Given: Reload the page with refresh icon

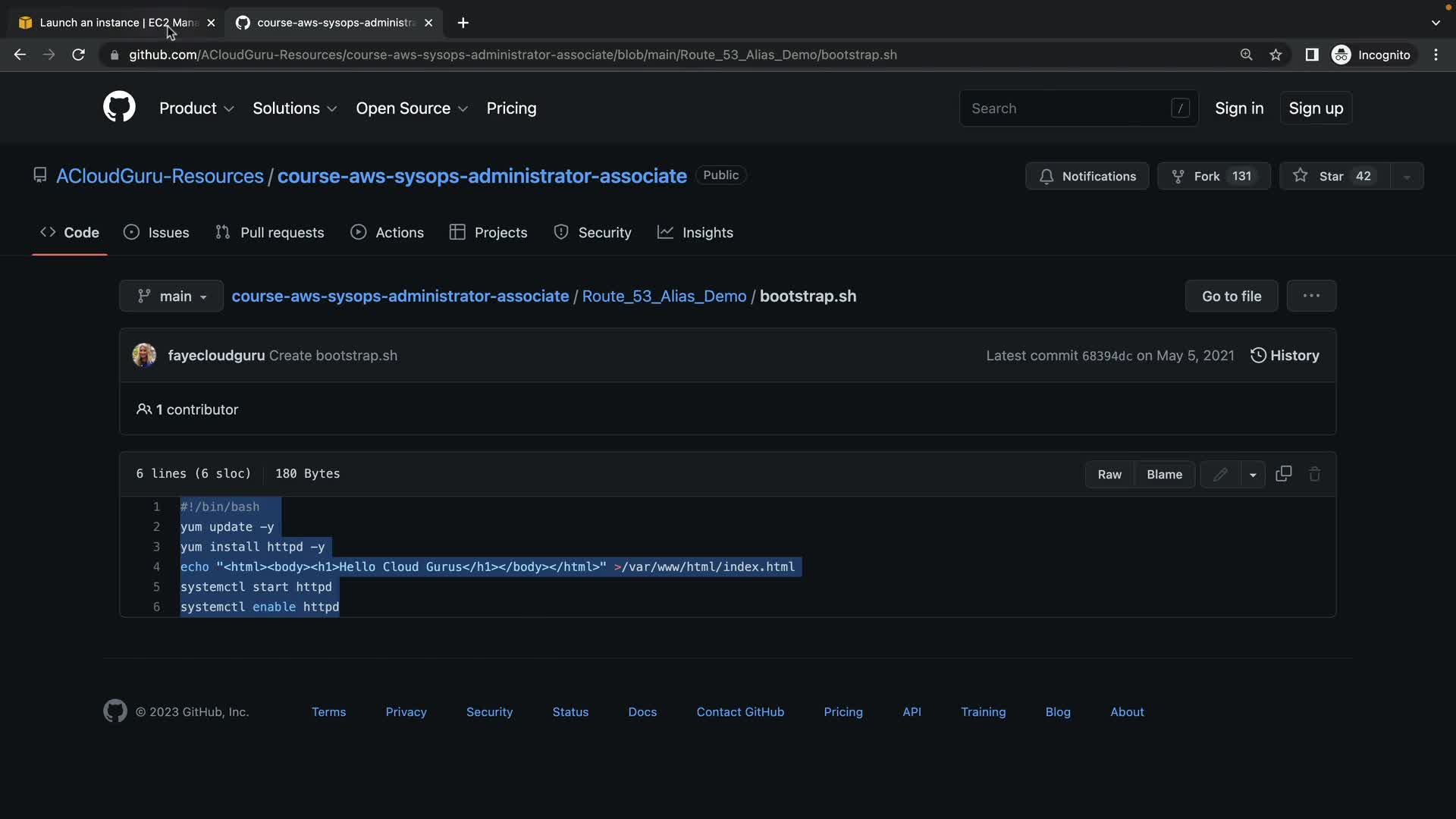Looking at the screenshot, I should pos(78,55).
